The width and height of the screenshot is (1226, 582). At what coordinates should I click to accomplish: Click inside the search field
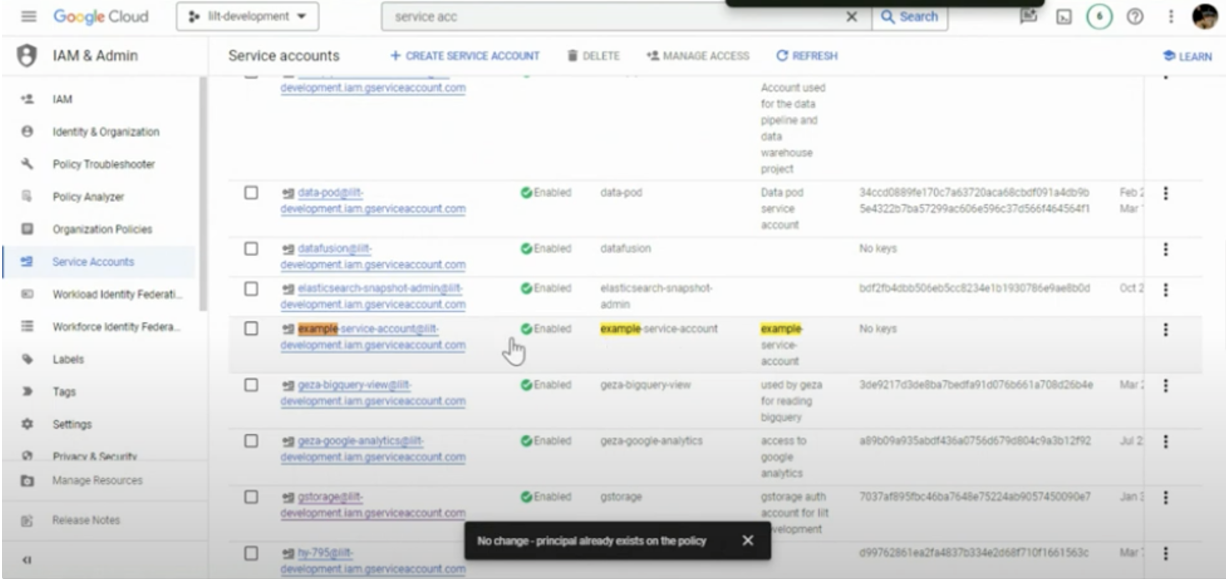(610, 17)
